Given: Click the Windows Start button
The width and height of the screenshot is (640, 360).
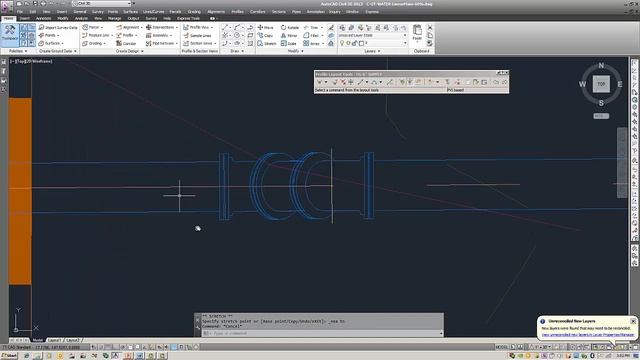Looking at the screenshot, I should pyautogui.click(x=9, y=356).
